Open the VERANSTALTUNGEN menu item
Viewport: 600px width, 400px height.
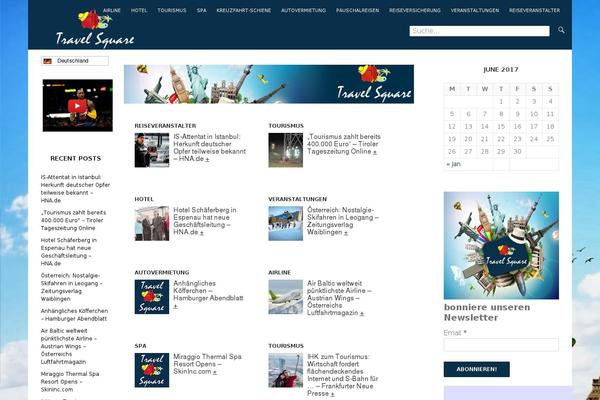(x=475, y=10)
